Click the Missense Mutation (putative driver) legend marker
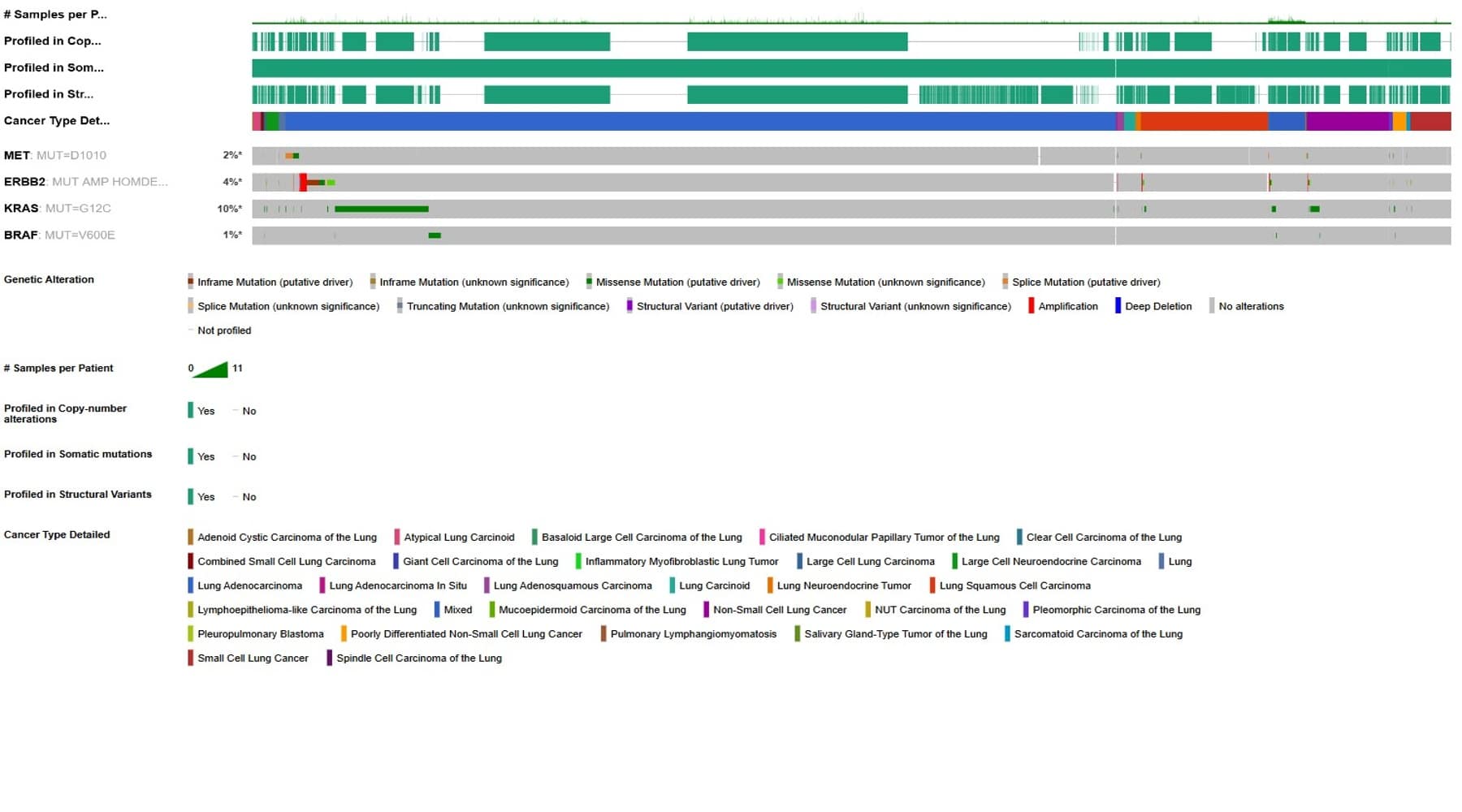This screenshot has height=812, width=1462. [x=589, y=282]
